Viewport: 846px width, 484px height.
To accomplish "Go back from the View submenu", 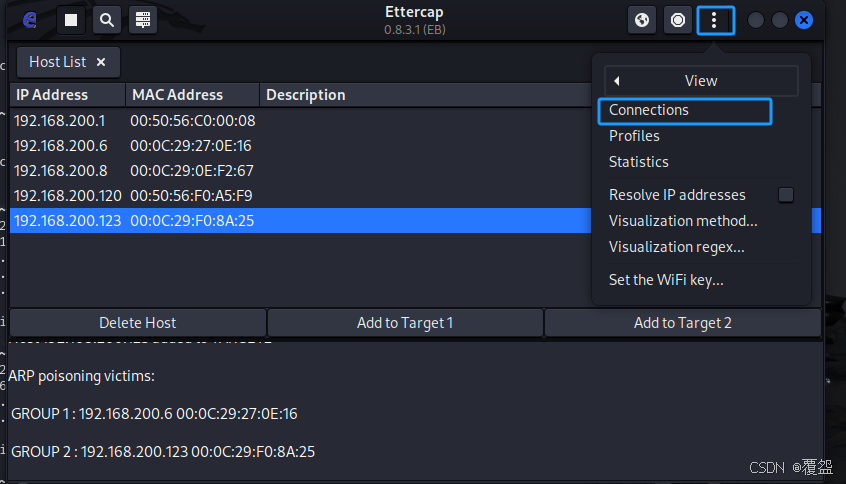I will tap(701, 81).
